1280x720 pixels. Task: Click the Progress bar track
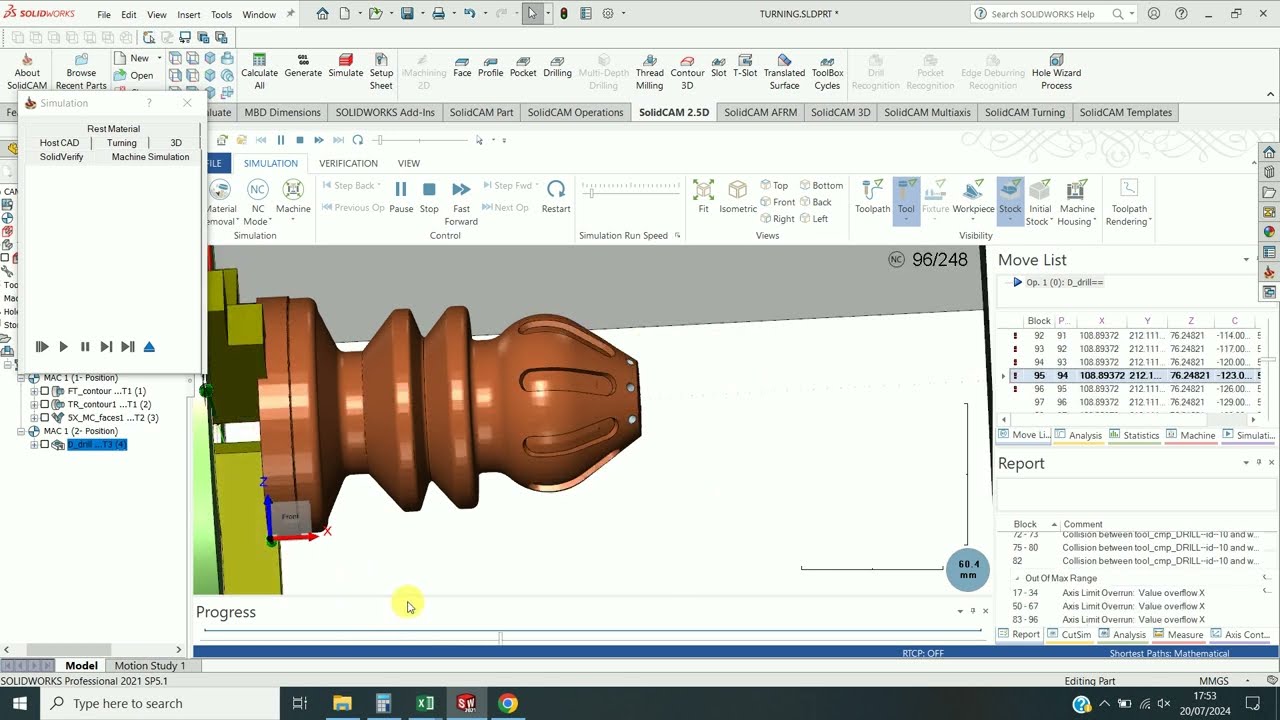tap(592, 632)
